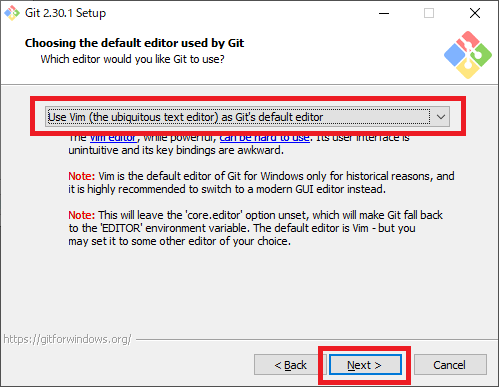The width and height of the screenshot is (499, 387).
Task: Click 'Which editor would you like Git to use?'
Action: tap(132, 59)
